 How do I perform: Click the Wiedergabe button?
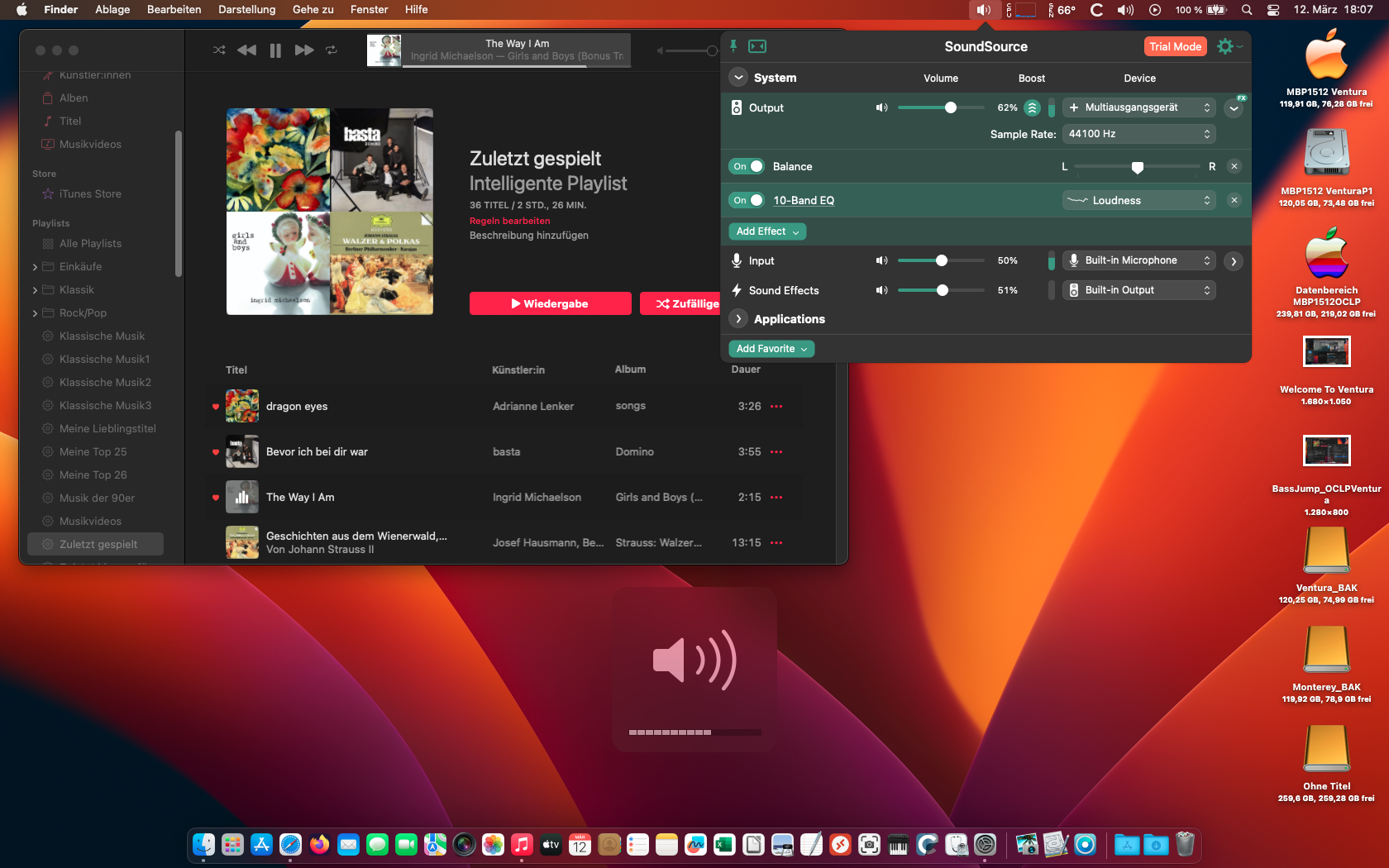(550, 303)
